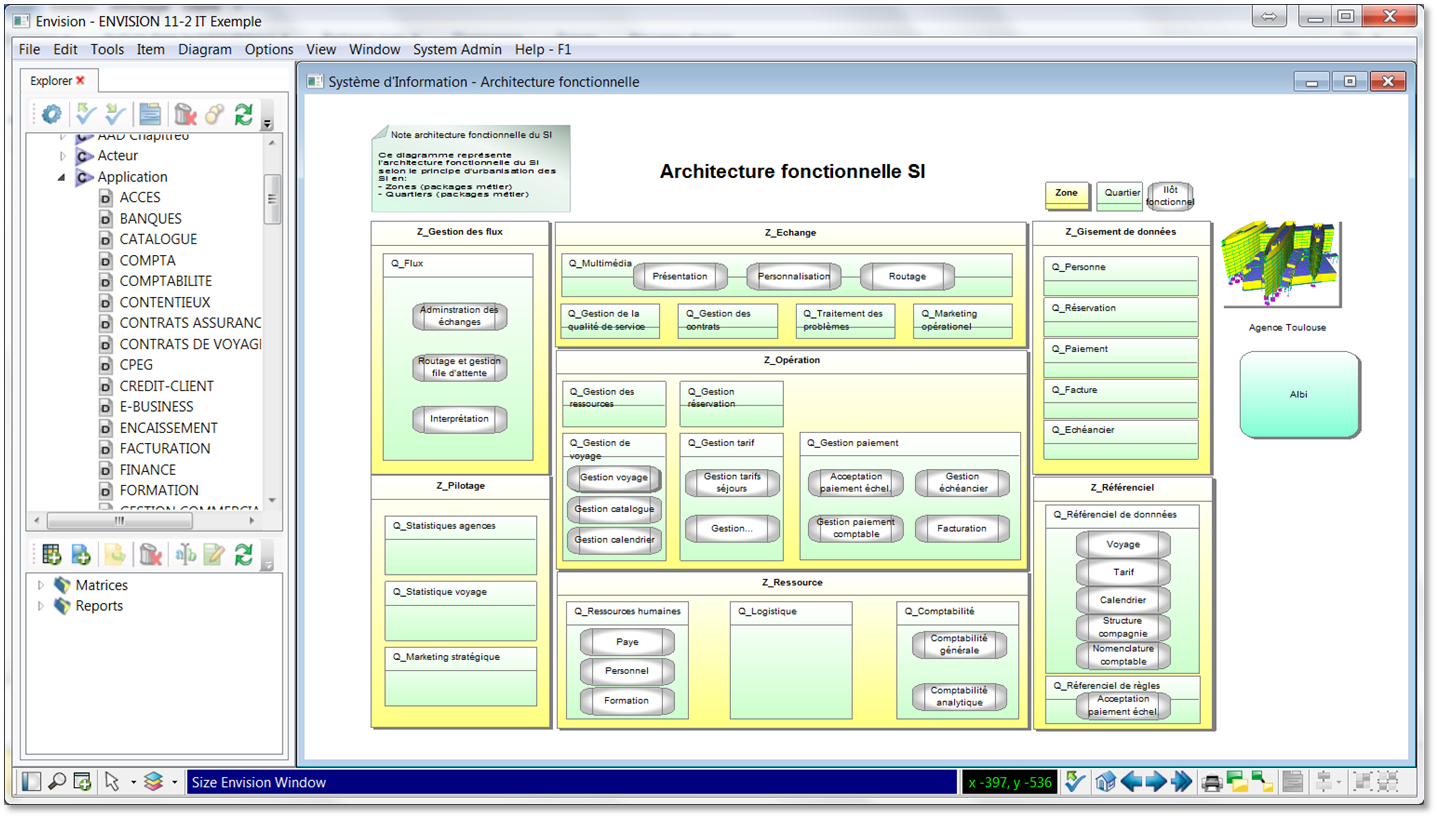Viewport: 1437px width, 818px height.
Task: Click the blue double-arrow fast forward icon
Action: tap(1182, 782)
